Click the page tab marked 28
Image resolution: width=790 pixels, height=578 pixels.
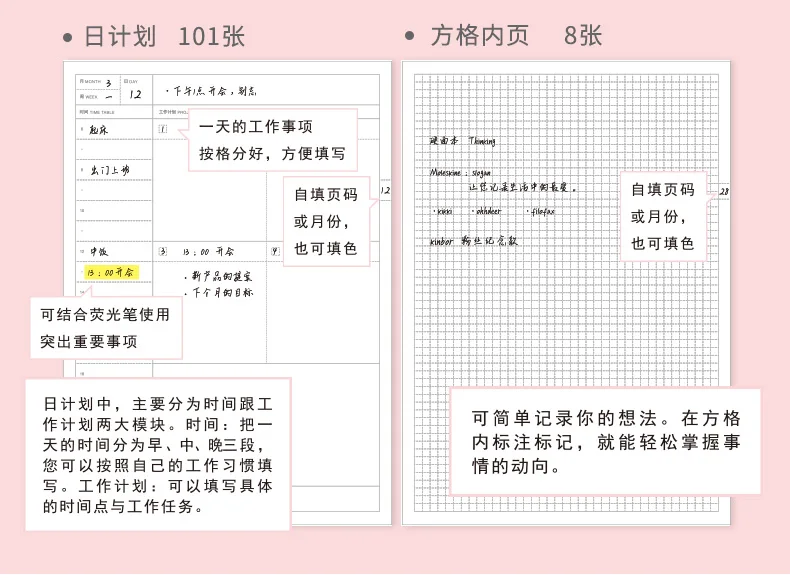click(724, 191)
